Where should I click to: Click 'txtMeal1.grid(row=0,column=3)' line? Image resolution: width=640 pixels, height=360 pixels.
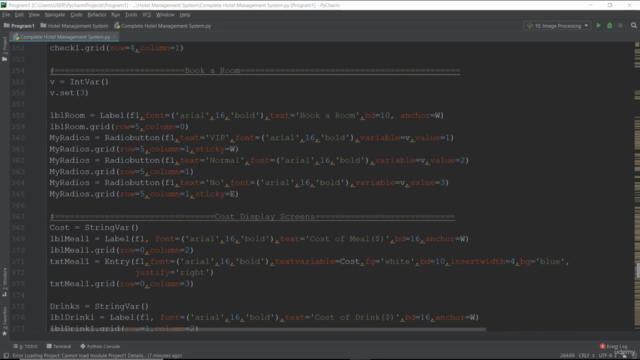click(x=122, y=284)
